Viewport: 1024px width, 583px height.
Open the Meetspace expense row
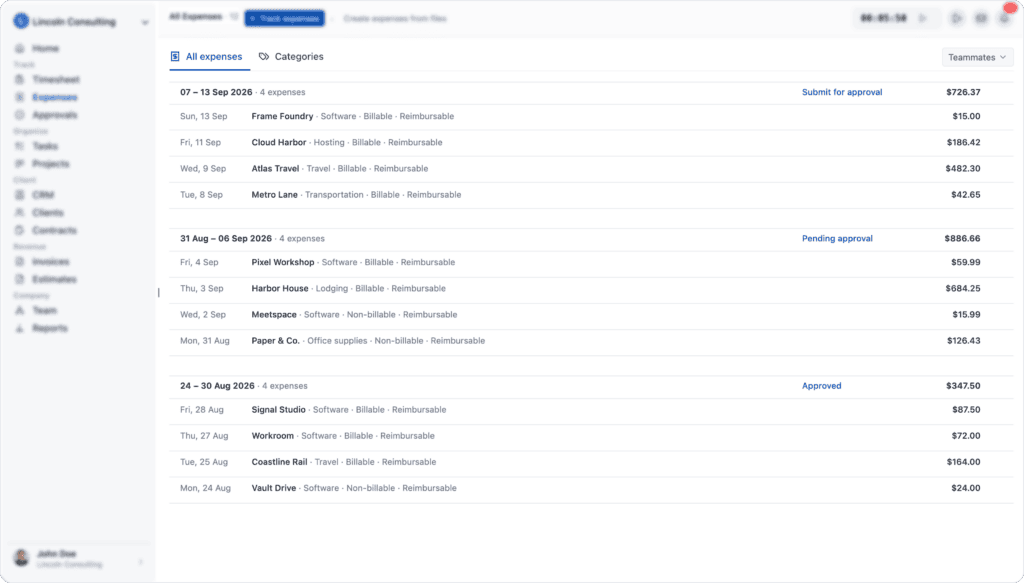(591, 315)
